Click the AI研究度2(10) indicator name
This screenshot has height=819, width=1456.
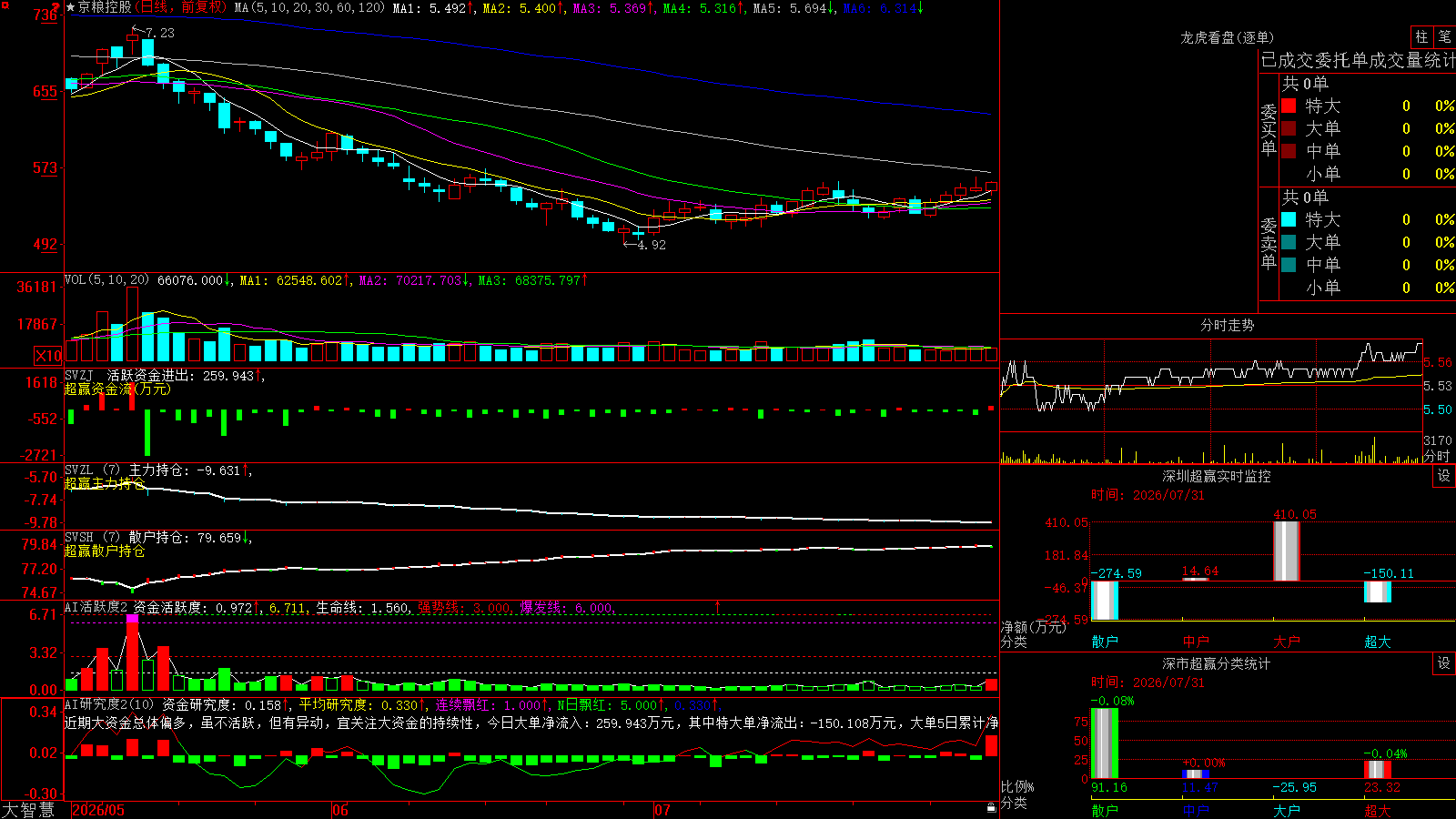[x=109, y=704]
